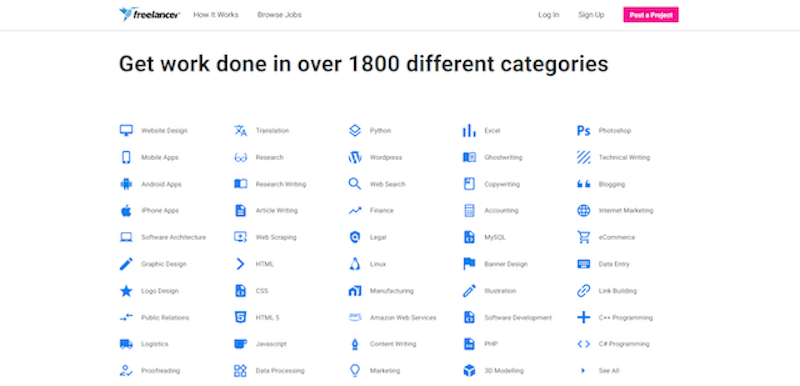
Task: Click the Logistics truck icon
Action: point(126,344)
